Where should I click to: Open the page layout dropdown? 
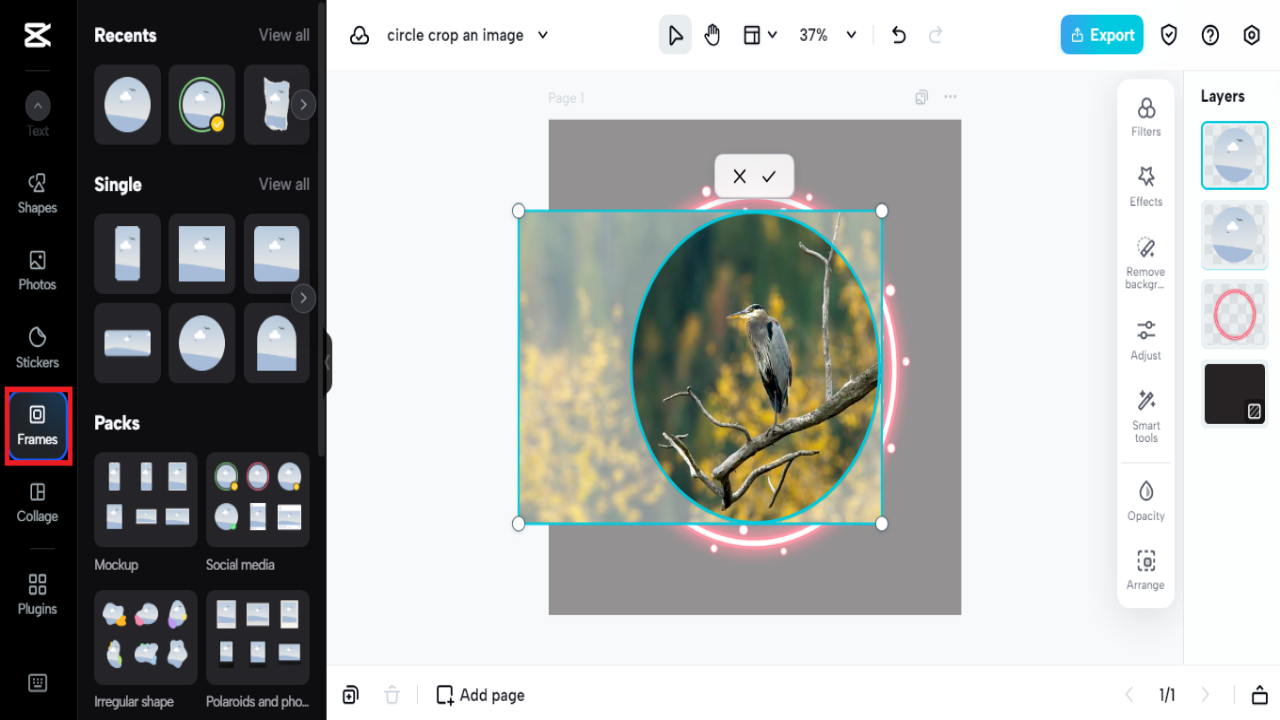click(760, 34)
